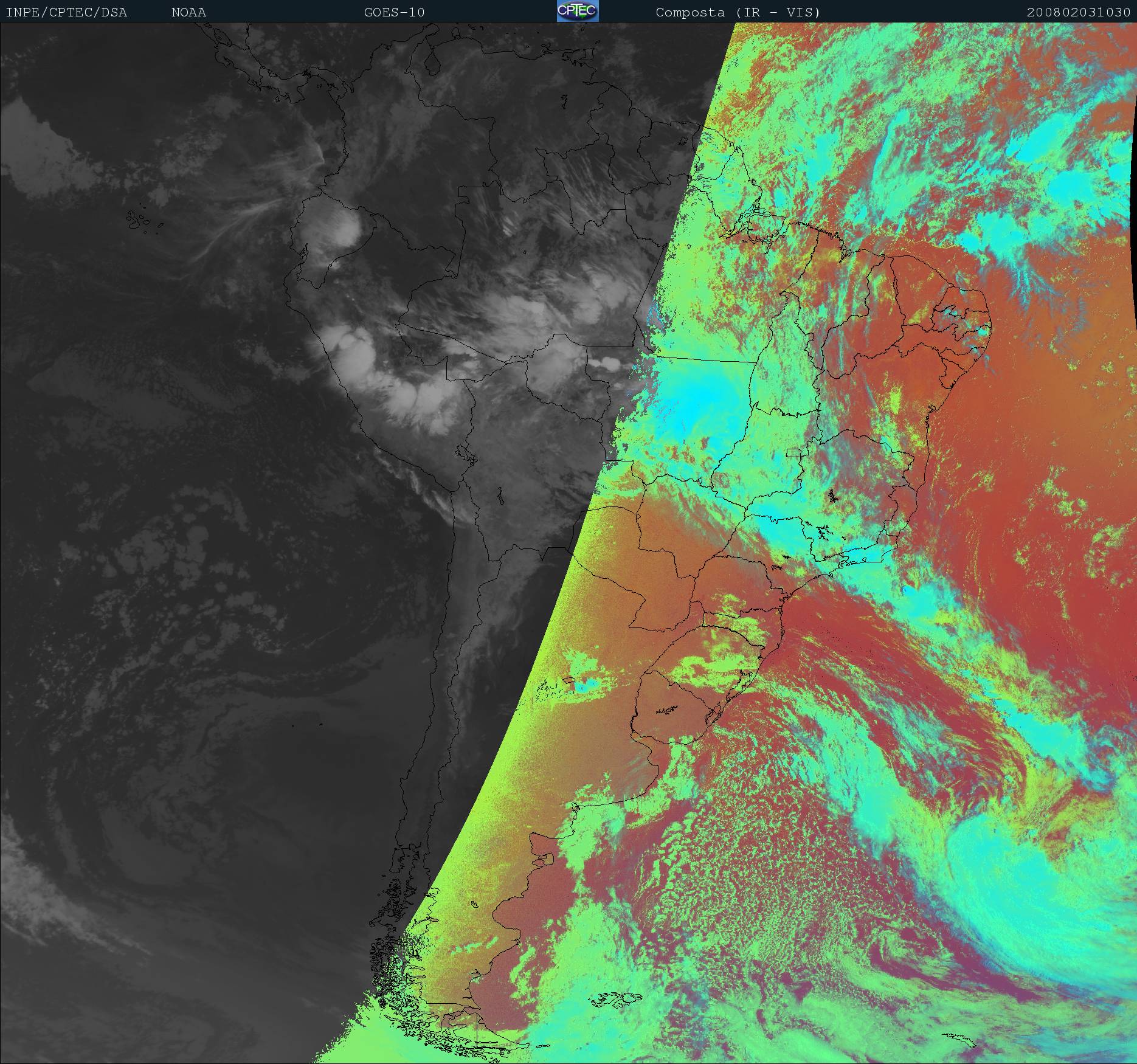Click the Galapagos Islands outline
The image size is (1137, 1064).
point(139,220)
